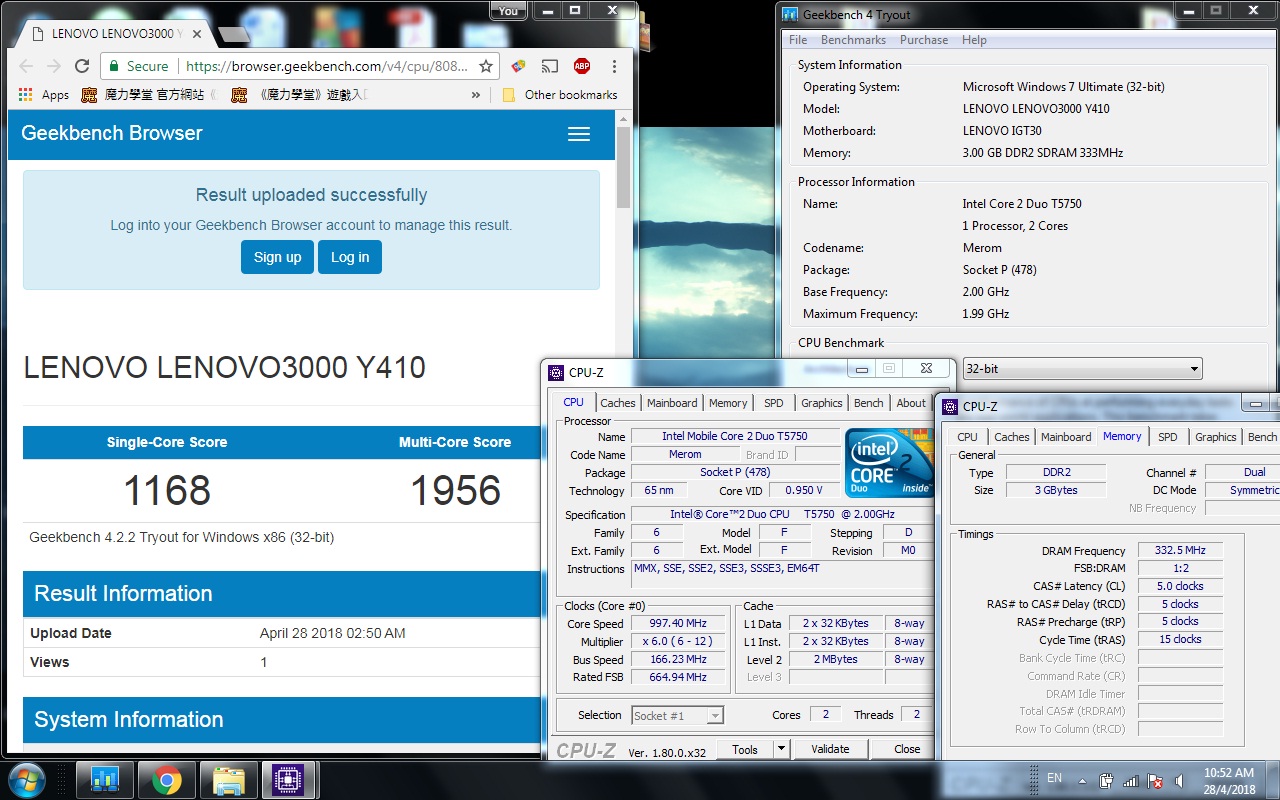1280x800 pixels.
Task: Click the Tools button in CPU-Z
Action: 745,749
